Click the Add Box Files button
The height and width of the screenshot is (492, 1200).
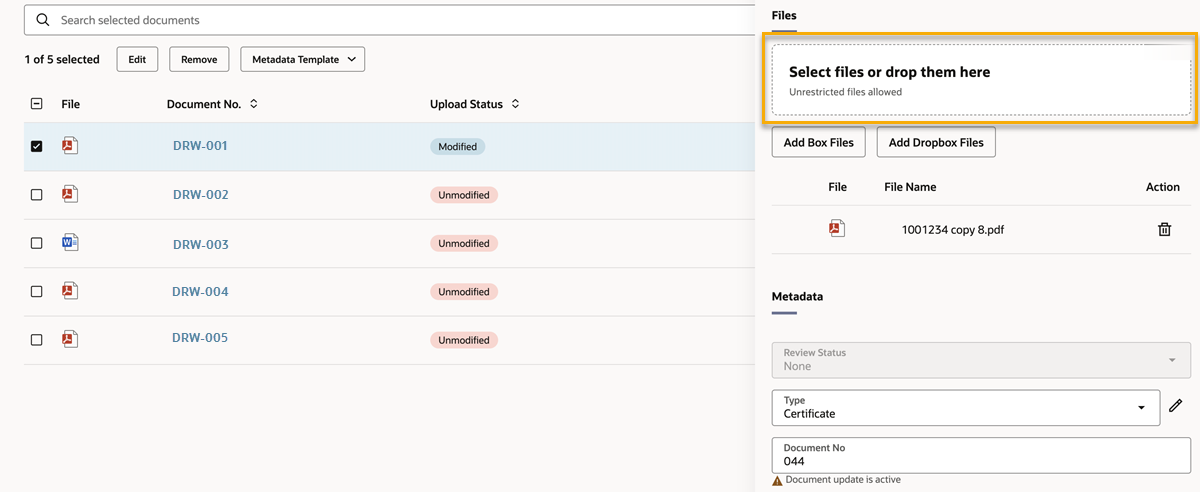tap(818, 143)
